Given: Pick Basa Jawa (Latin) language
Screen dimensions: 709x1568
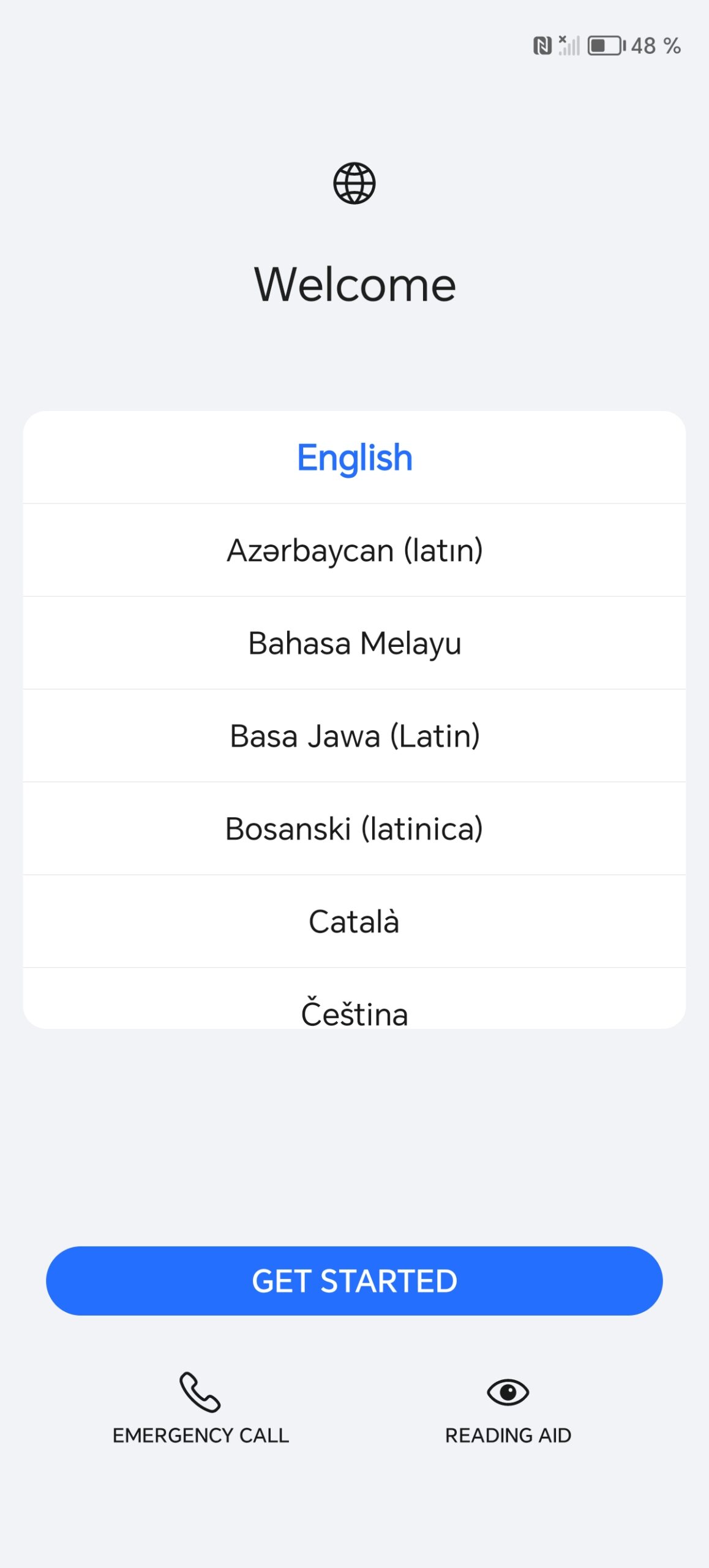Looking at the screenshot, I should tap(354, 736).
